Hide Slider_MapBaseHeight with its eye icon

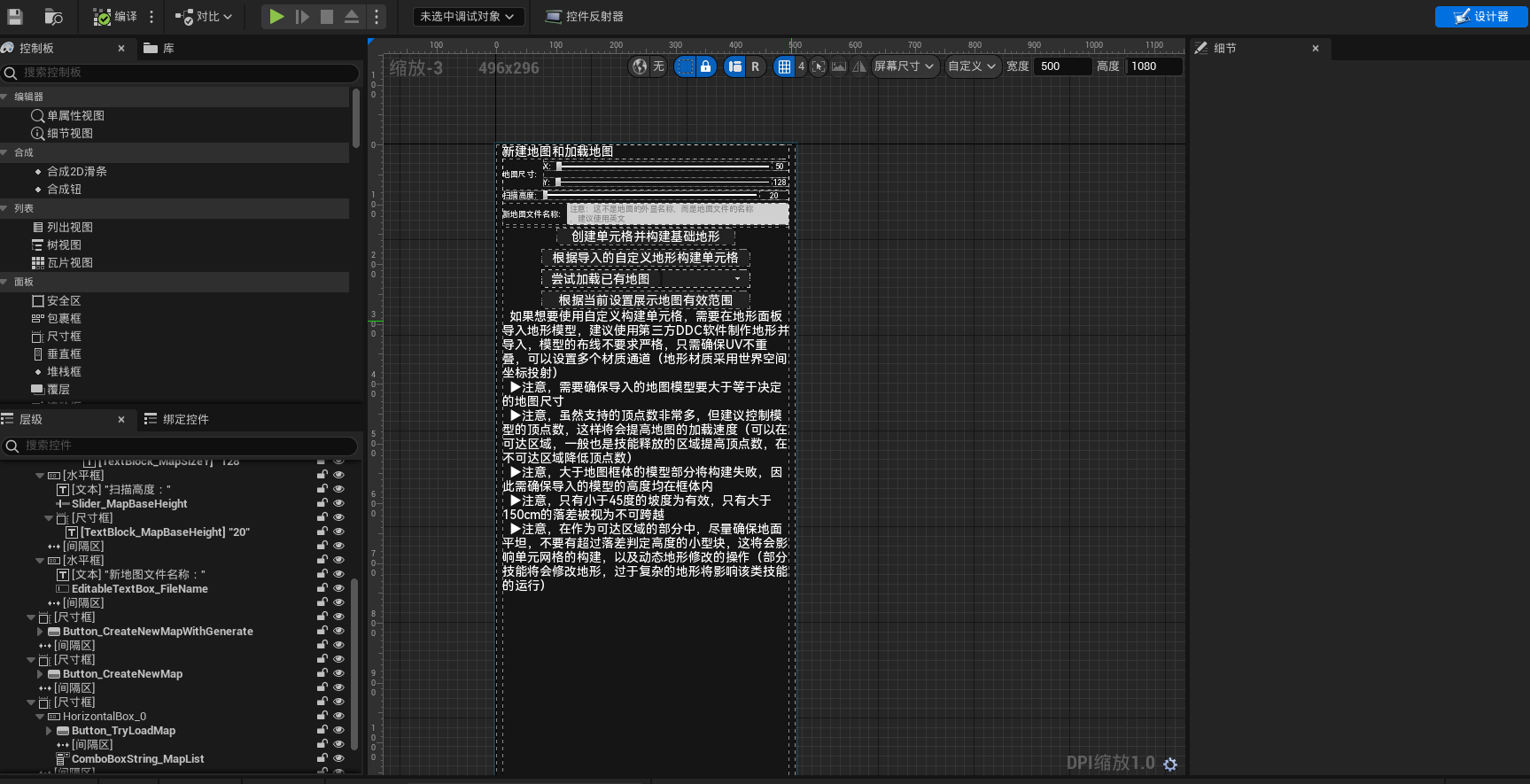(x=338, y=503)
